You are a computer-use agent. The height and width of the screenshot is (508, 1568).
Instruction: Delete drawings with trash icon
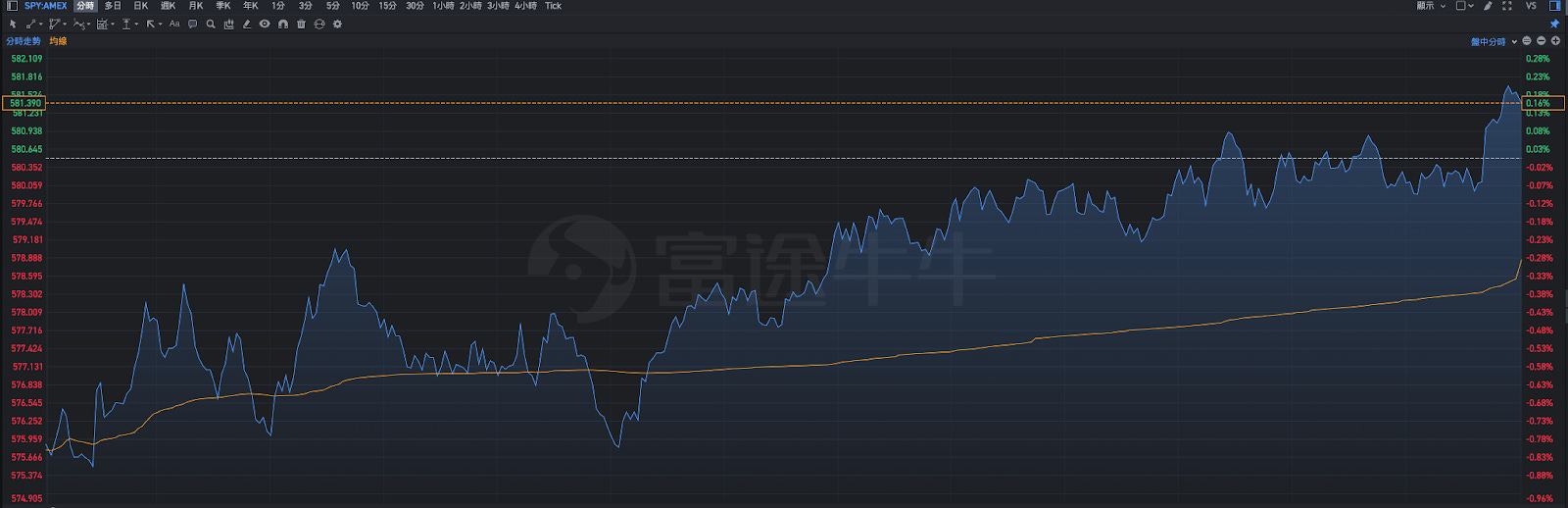[301, 24]
